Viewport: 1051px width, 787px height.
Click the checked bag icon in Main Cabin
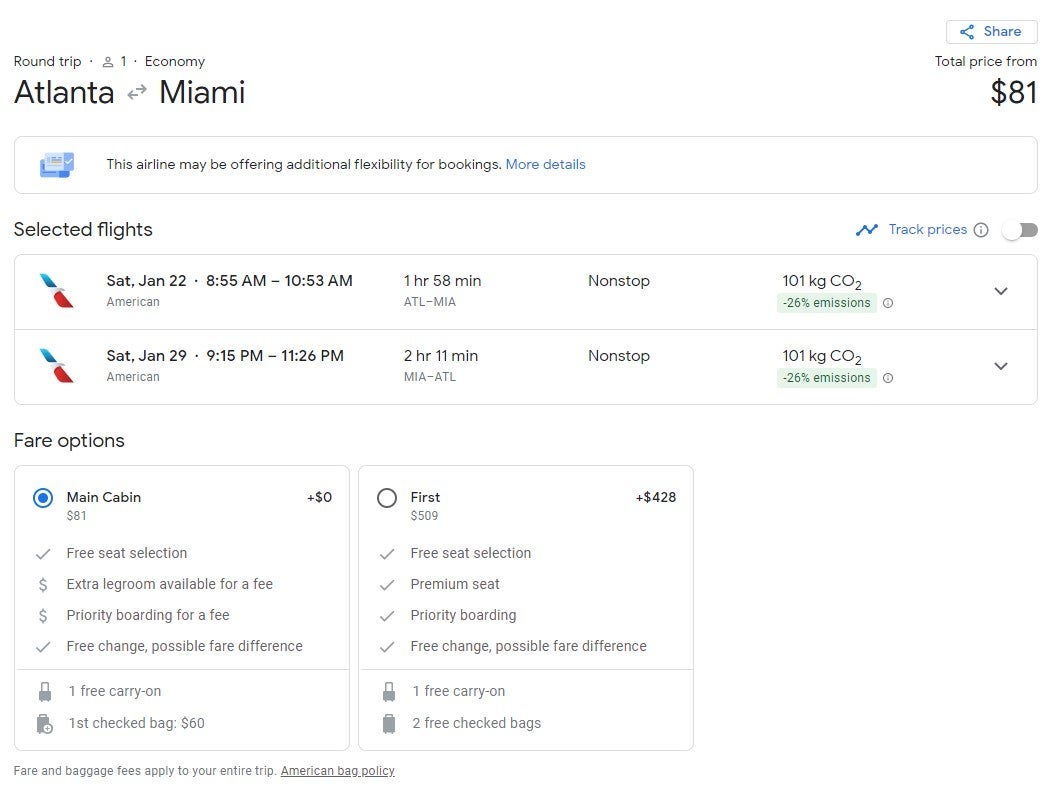44,724
